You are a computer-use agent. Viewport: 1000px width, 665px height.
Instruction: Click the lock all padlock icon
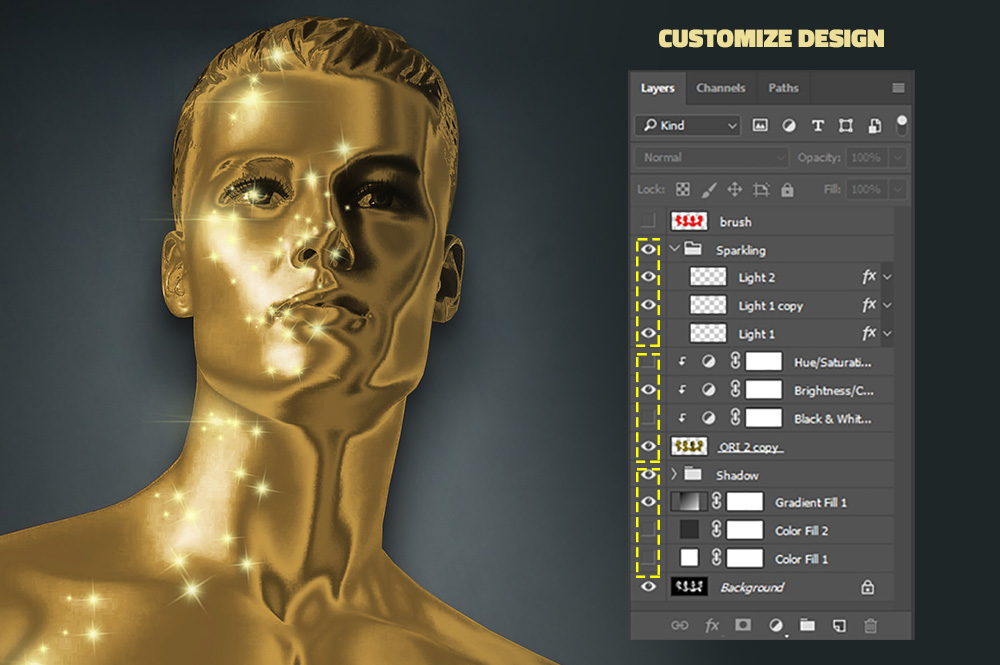tap(787, 189)
